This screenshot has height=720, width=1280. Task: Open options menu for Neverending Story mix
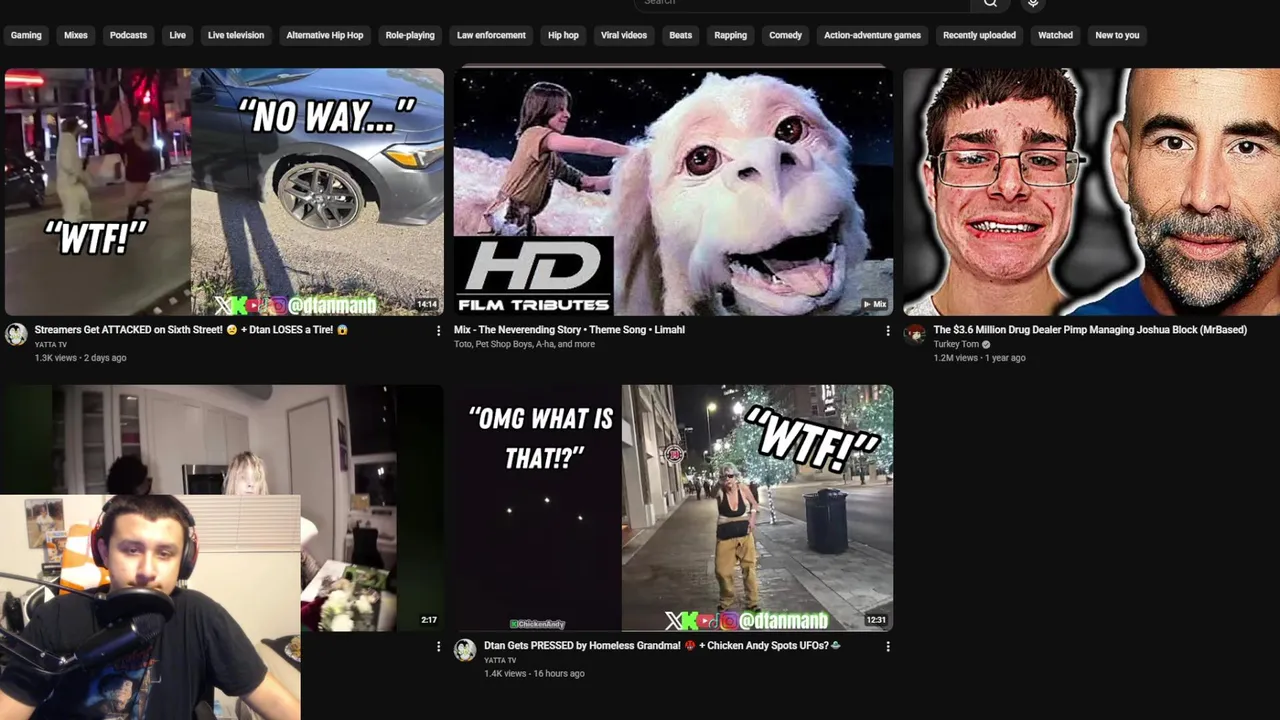(887, 331)
